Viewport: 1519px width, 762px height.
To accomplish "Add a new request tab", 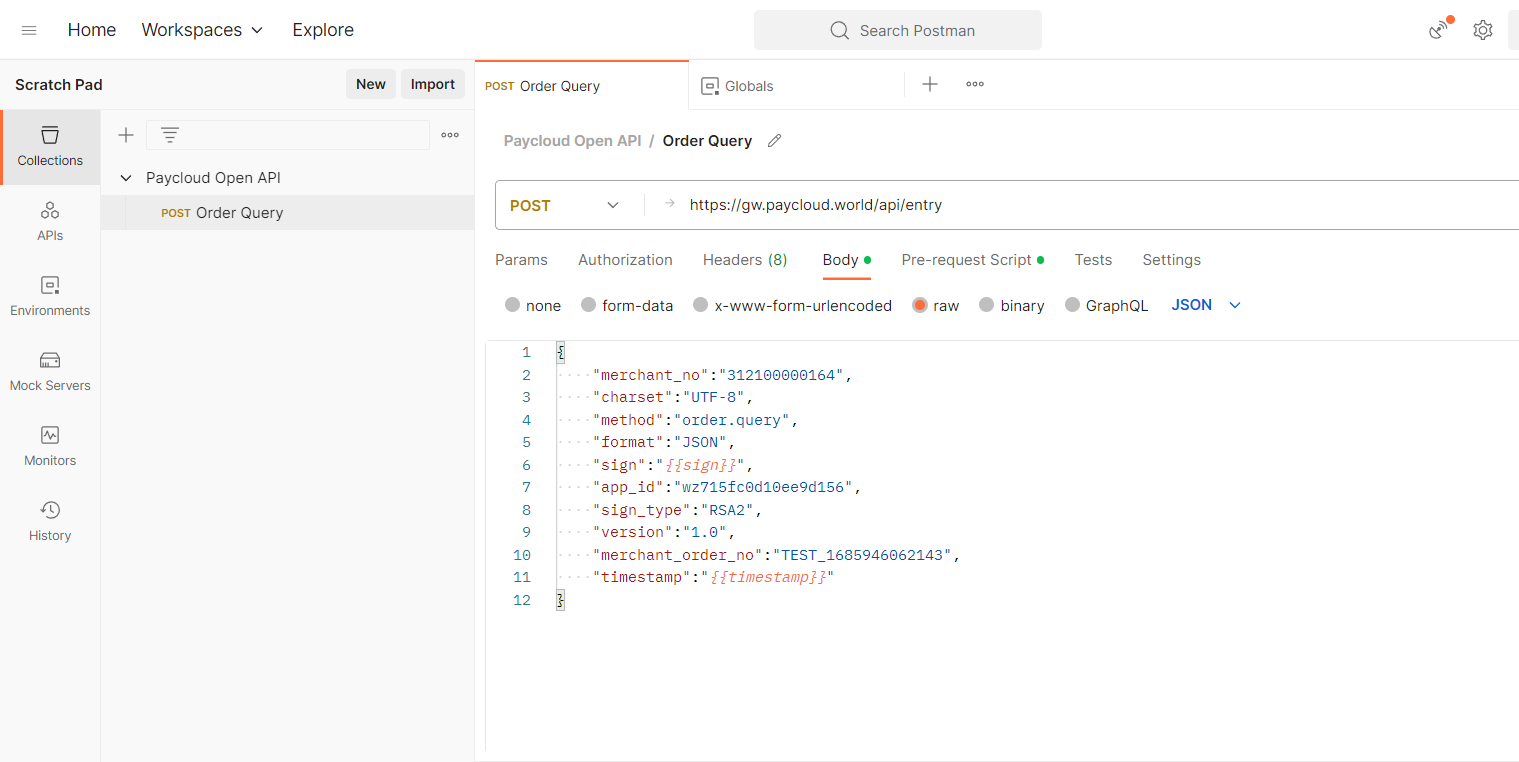I will coord(930,84).
